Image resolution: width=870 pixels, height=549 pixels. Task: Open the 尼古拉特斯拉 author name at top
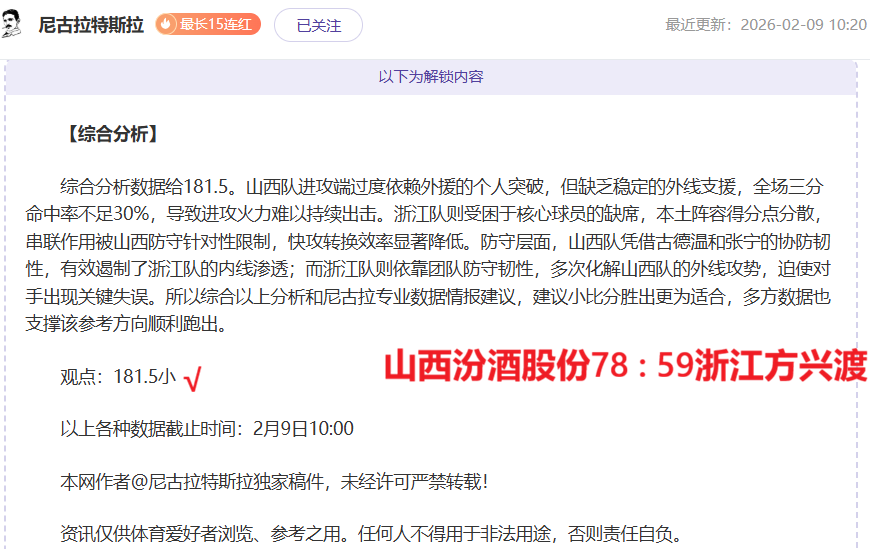coord(90,25)
